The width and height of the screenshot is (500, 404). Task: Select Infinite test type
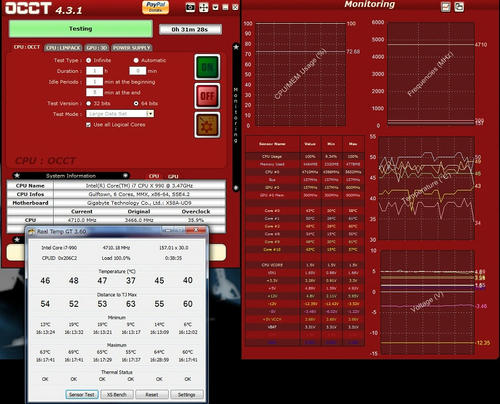89,60
